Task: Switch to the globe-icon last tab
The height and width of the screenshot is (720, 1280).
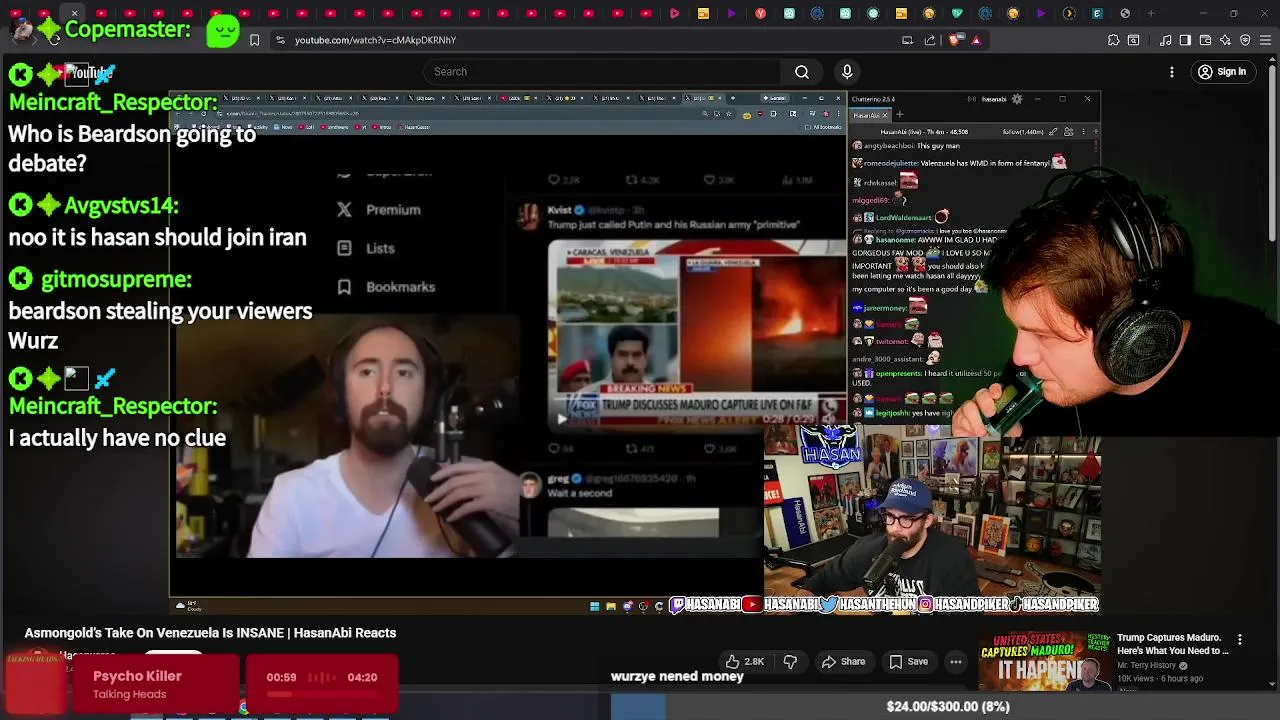Action: point(1125,14)
